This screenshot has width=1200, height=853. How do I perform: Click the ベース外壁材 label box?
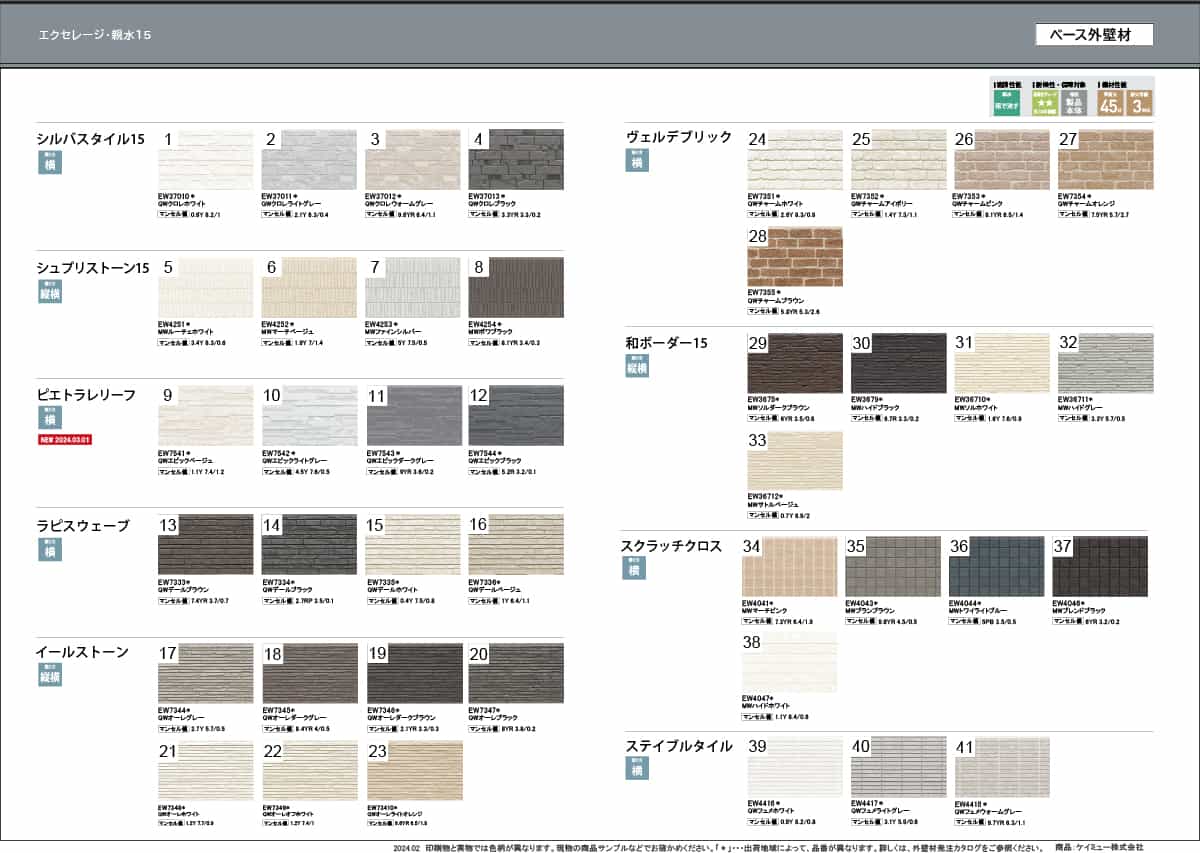coord(1094,34)
